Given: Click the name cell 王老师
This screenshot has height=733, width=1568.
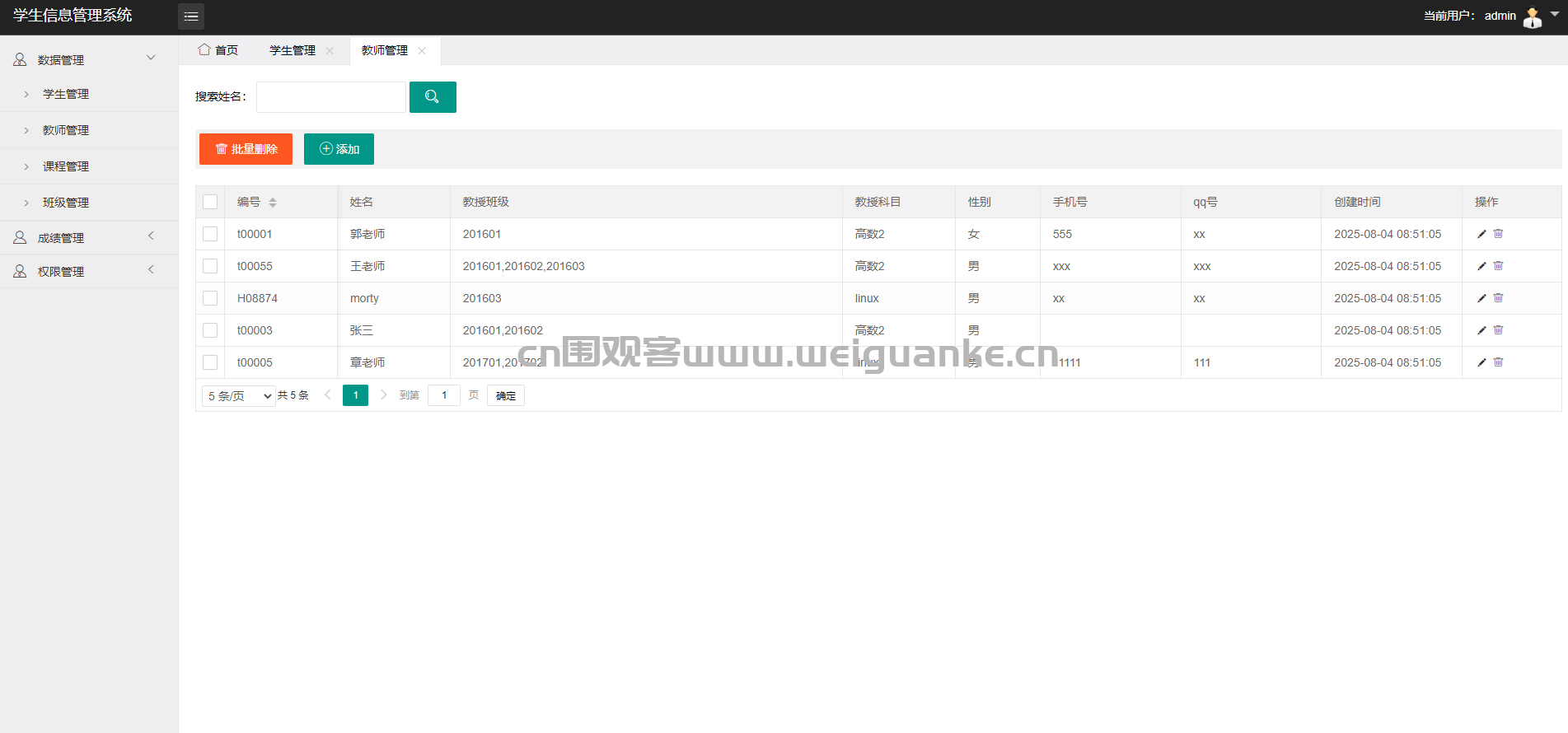Looking at the screenshot, I should [x=367, y=266].
